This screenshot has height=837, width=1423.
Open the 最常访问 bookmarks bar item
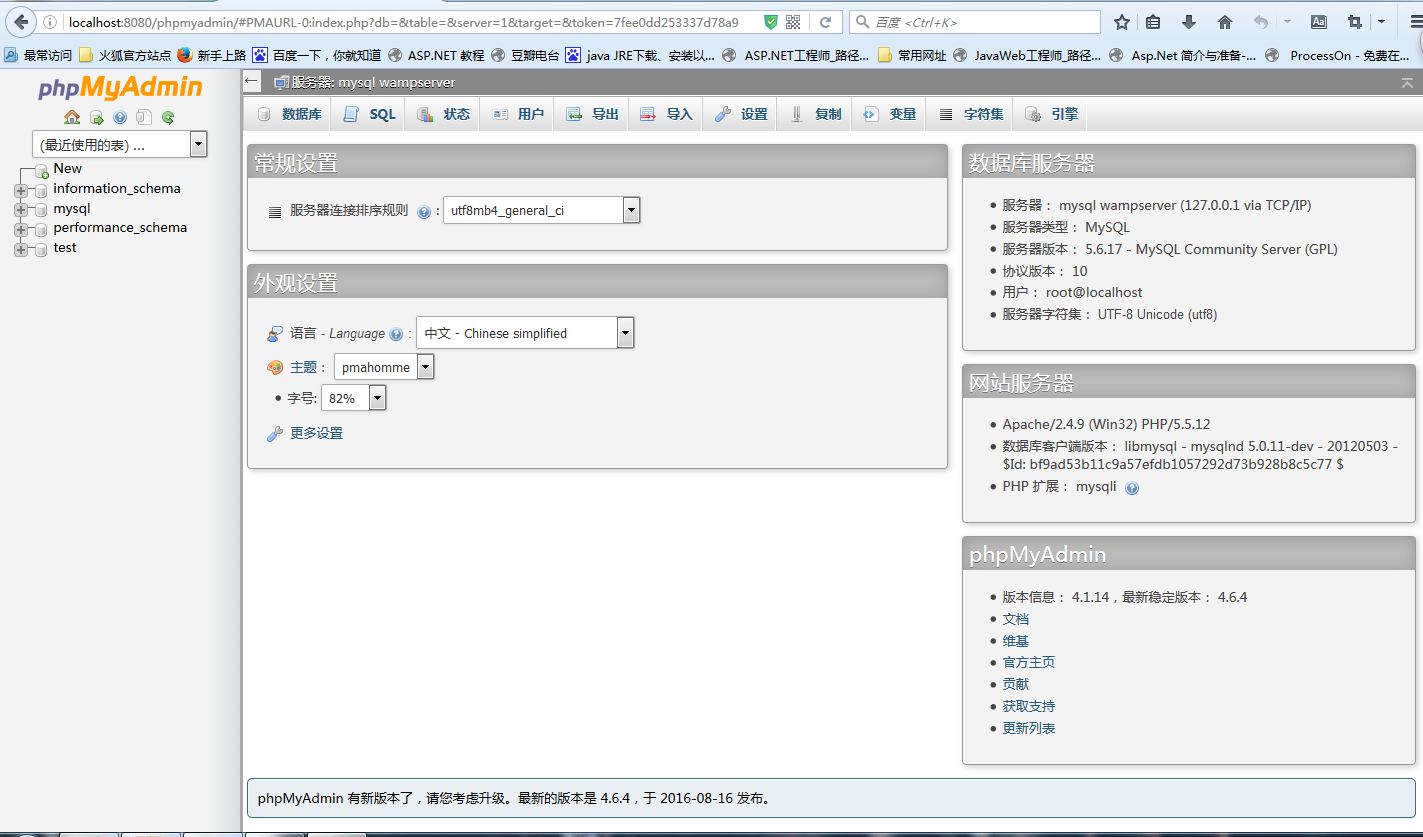click(x=38, y=55)
